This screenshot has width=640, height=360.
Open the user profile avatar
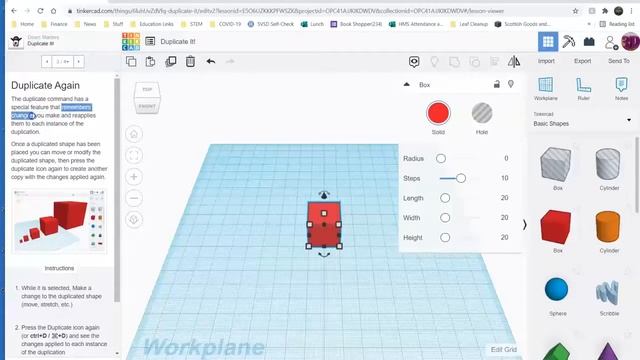tap(631, 42)
